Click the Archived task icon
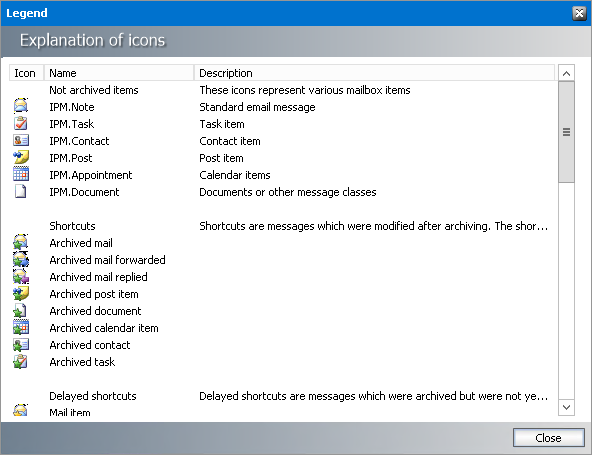The width and height of the screenshot is (592, 455). (x=21, y=361)
